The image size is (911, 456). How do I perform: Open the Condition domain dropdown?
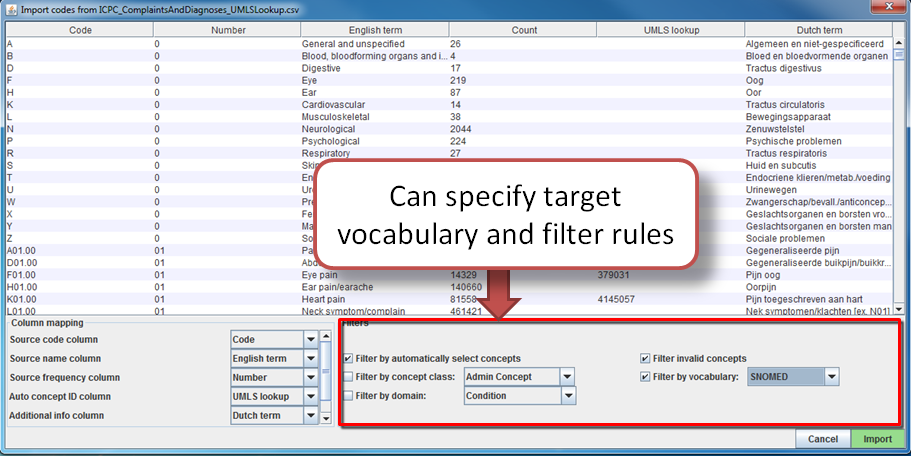click(x=567, y=396)
